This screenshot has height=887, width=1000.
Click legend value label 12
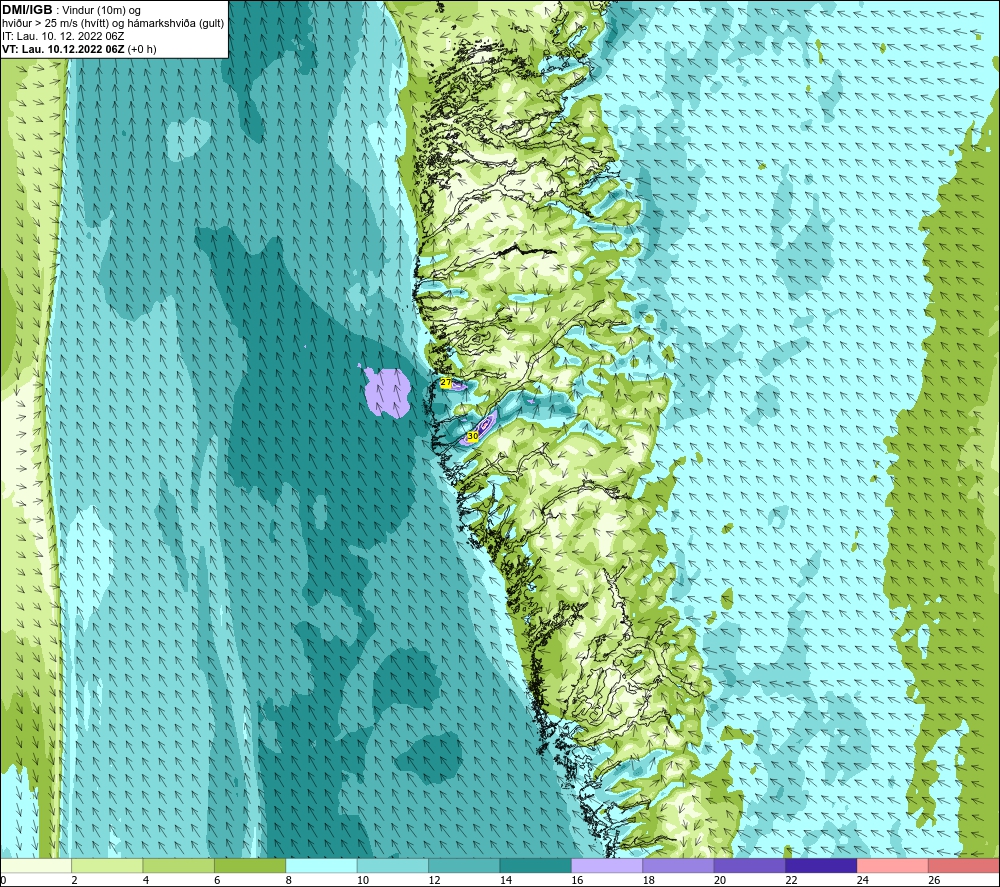point(434,880)
